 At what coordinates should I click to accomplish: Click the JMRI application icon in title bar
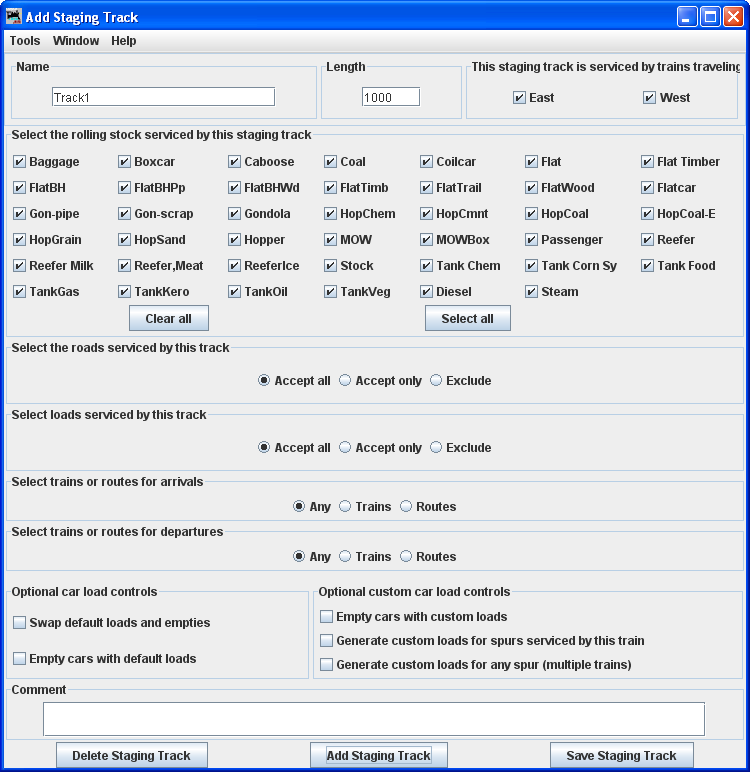tap(14, 16)
